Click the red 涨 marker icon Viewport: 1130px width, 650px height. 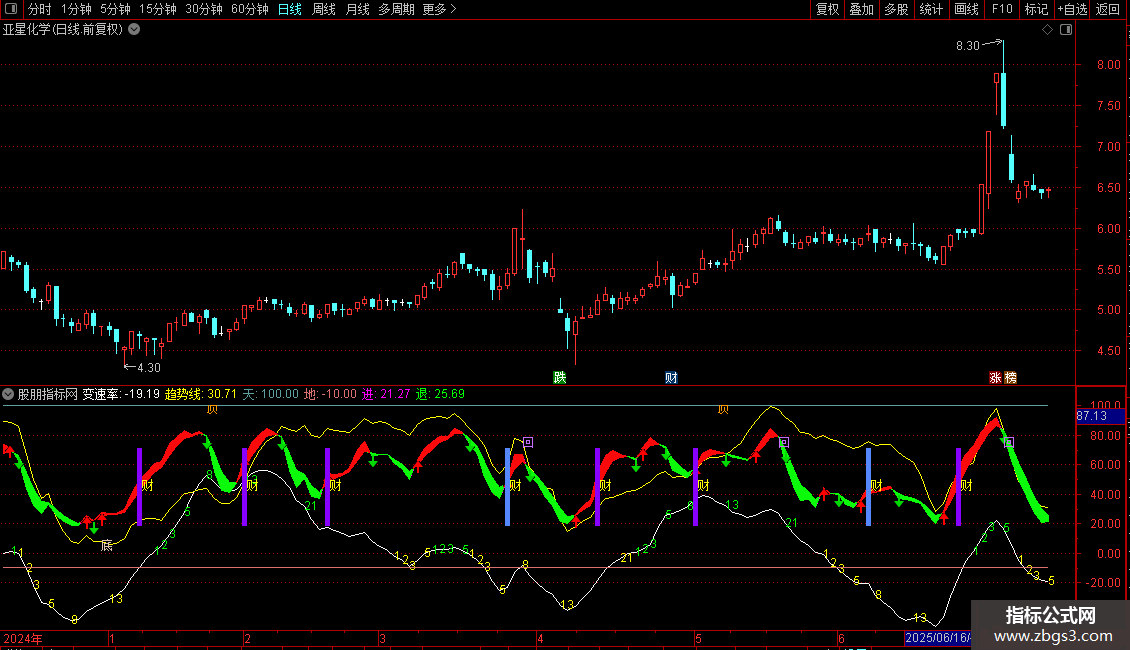click(x=995, y=377)
